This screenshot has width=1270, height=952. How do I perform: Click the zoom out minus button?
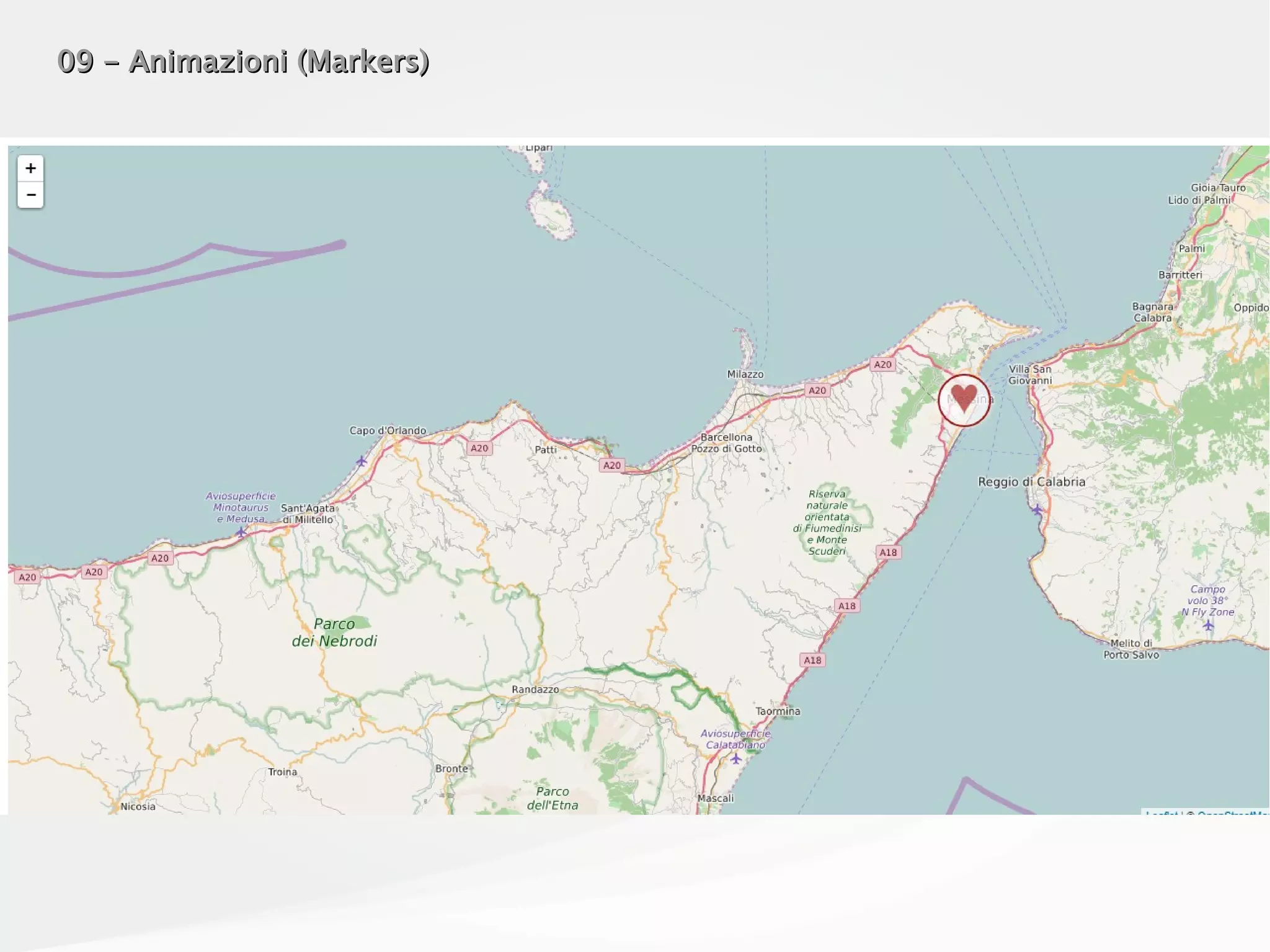coord(30,195)
